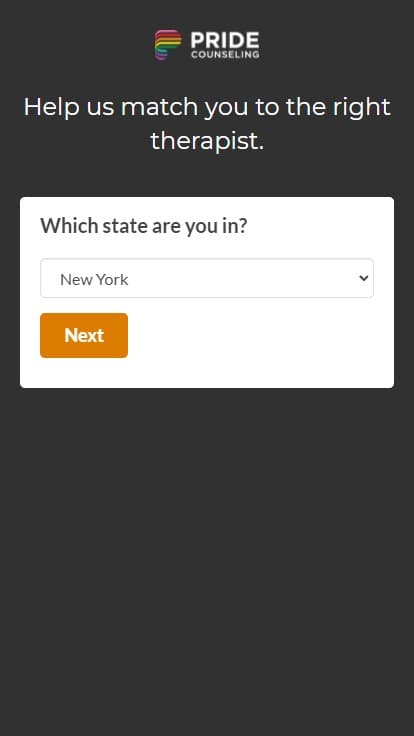The width and height of the screenshot is (414, 736).
Task: Open the state selection dropdown
Action: [207, 278]
